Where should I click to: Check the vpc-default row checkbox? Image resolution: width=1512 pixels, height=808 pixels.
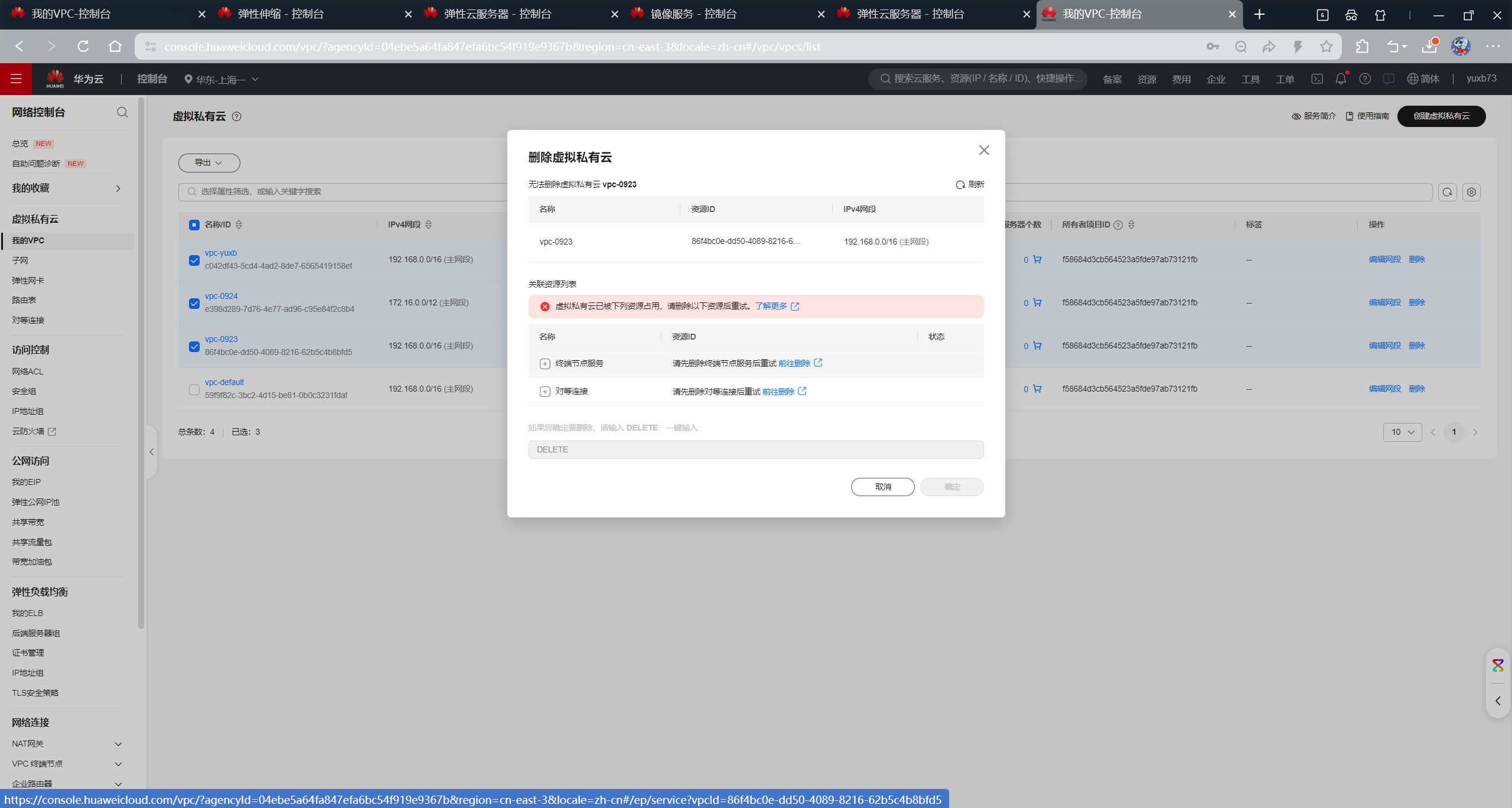coord(194,389)
